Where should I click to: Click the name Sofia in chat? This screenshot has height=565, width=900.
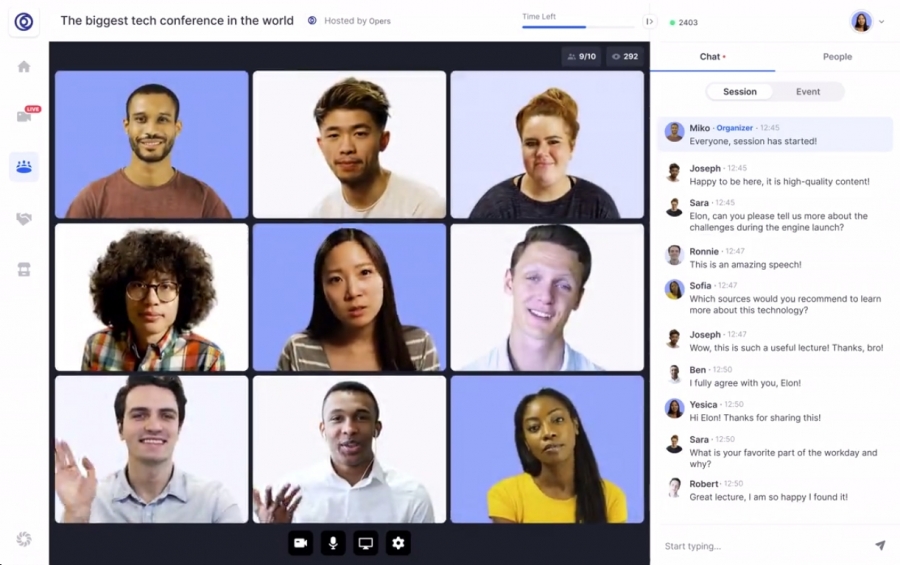(x=700, y=285)
